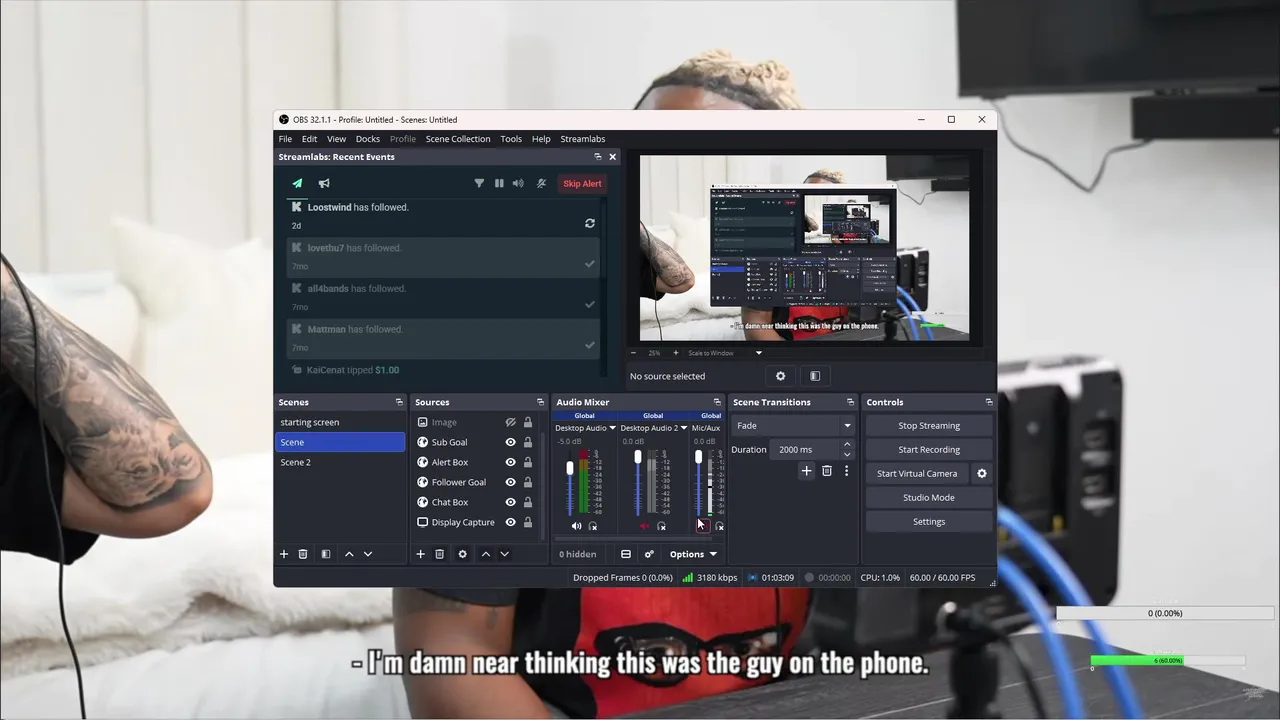Open the Docks menu
Image resolution: width=1280 pixels, height=720 pixels.
pyautogui.click(x=368, y=139)
